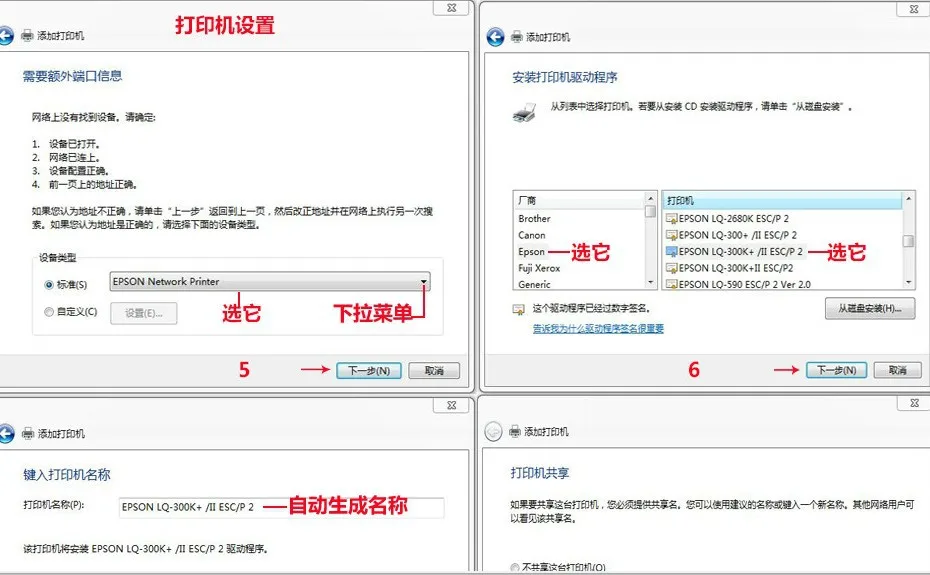
Task: Click the printer title icon in the port info window
Action: [x=27, y=36]
